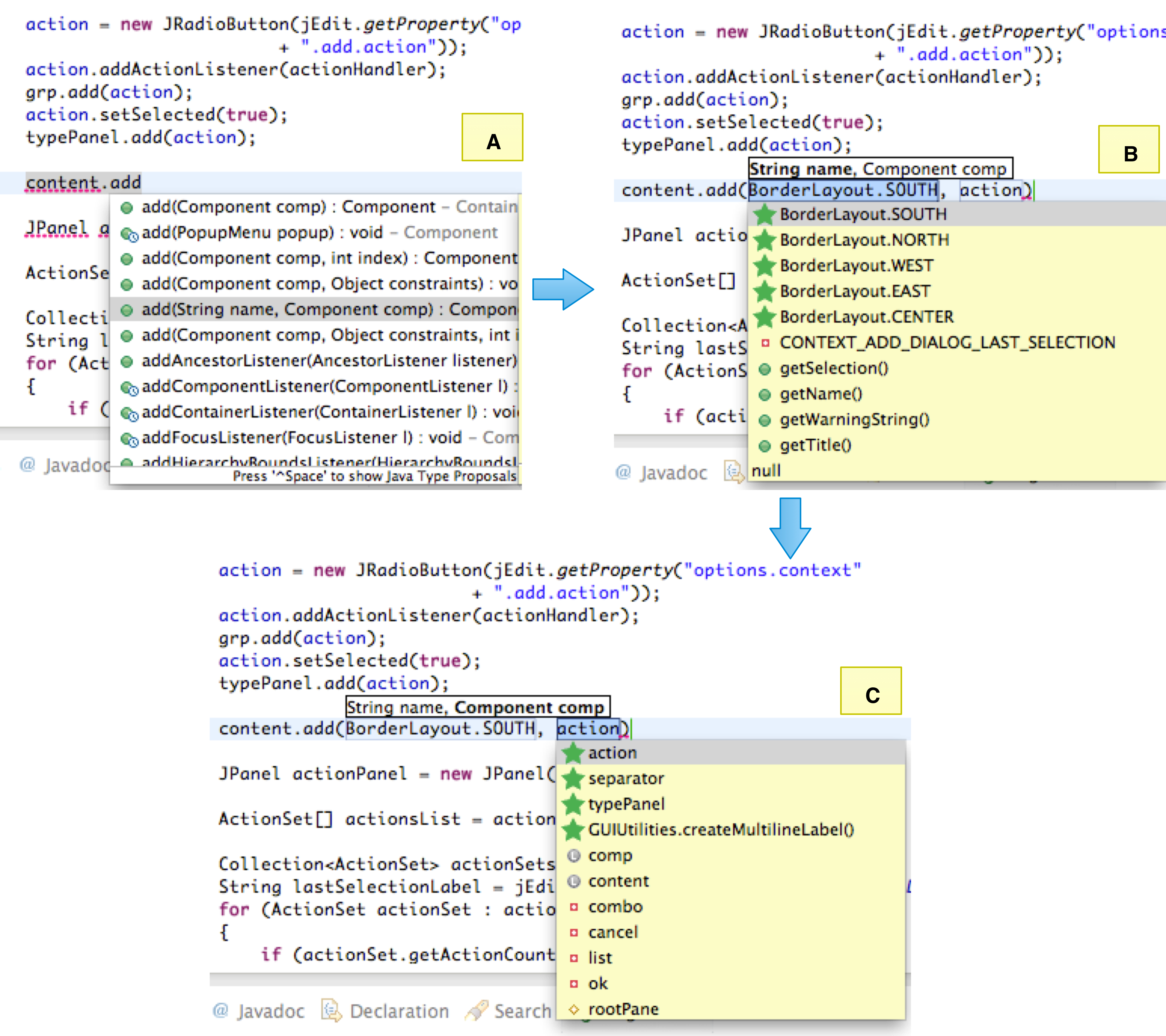The width and height of the screenshot is (1166, 1036).
Task: Click the green circle icon beside getSelection()
Action: 765,369
